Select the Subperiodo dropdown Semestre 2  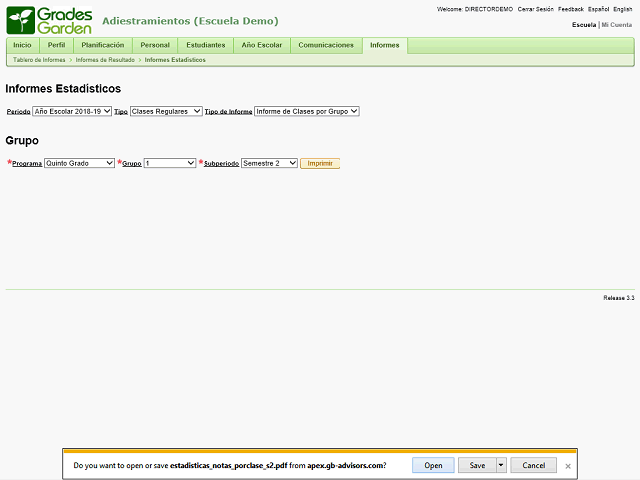coord(269,163)
